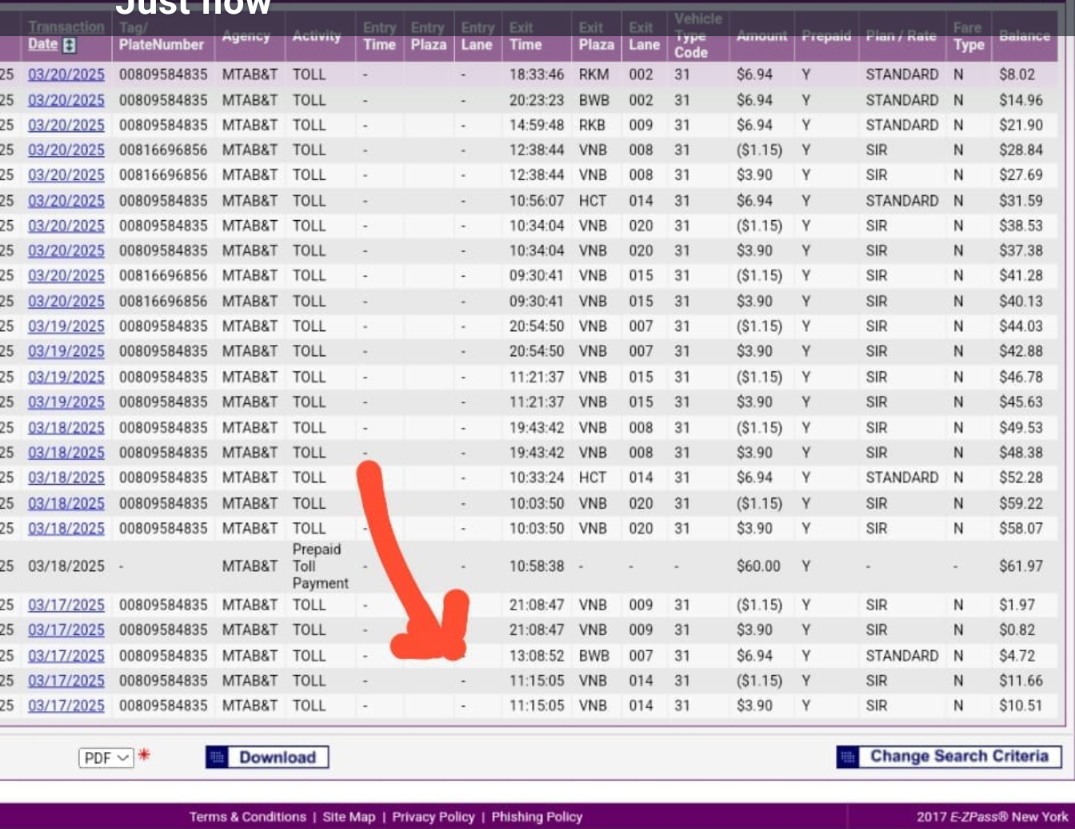The height and width of the screenshot is (829, 1075).
Task: Open the 03/20/2025 date link with balance $37.38
Action: pyautogui.click(x=67, y=251)
